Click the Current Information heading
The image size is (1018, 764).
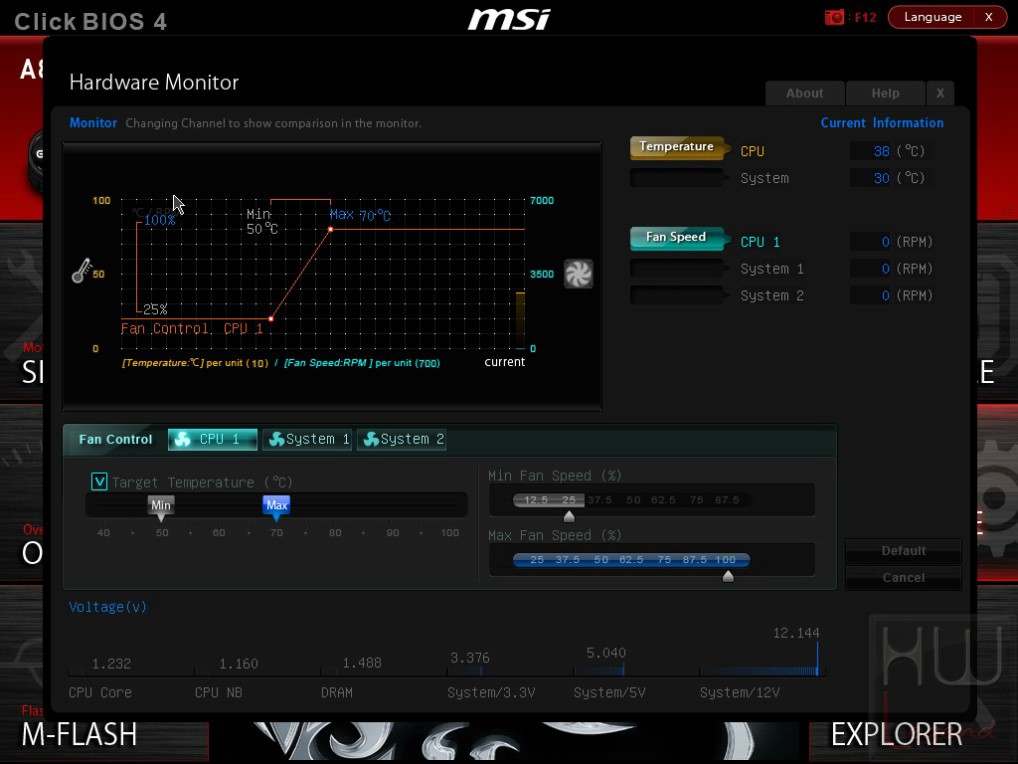point(882,123)
